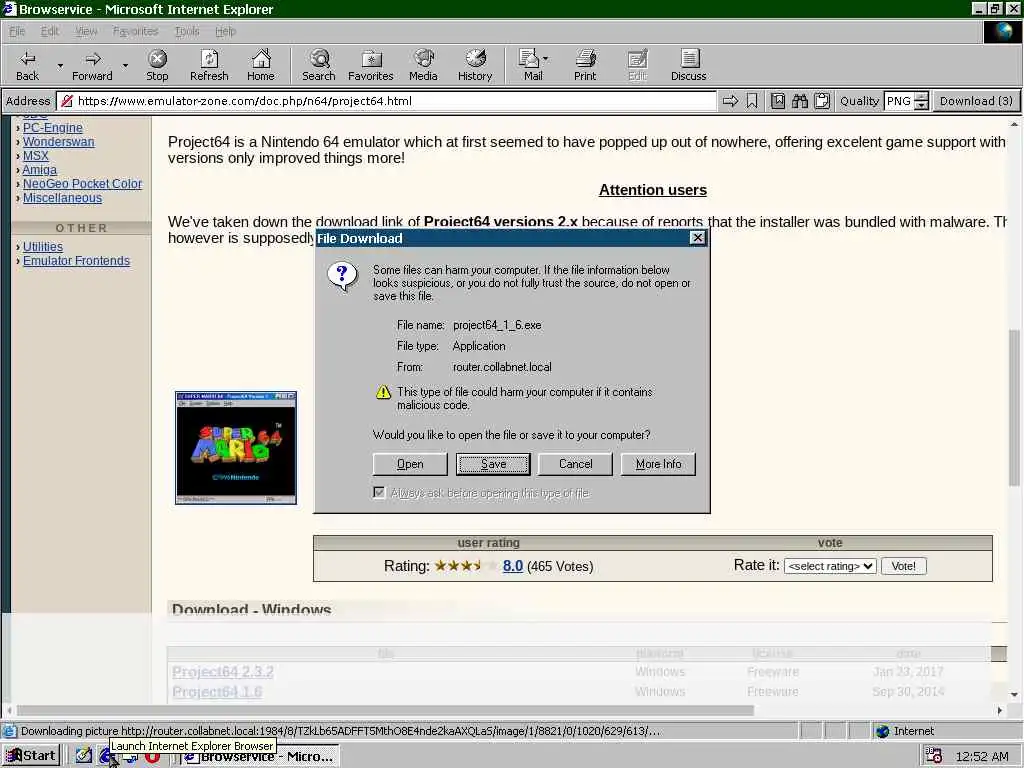This screenshot has height=768, width=1024.
Task: Open the Edit menu
Action: coord(50,31)
